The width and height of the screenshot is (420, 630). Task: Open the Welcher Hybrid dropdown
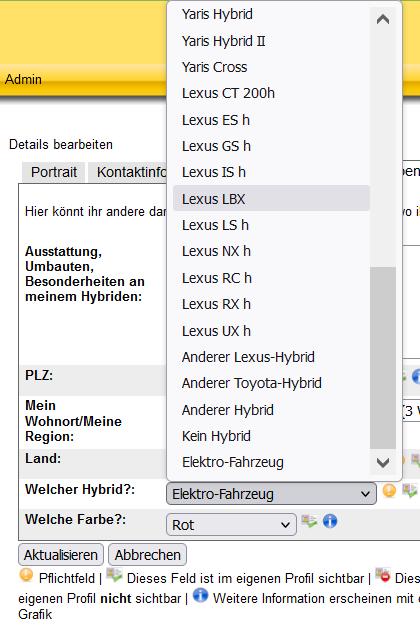pyautogui.click(x=271, y=494)
